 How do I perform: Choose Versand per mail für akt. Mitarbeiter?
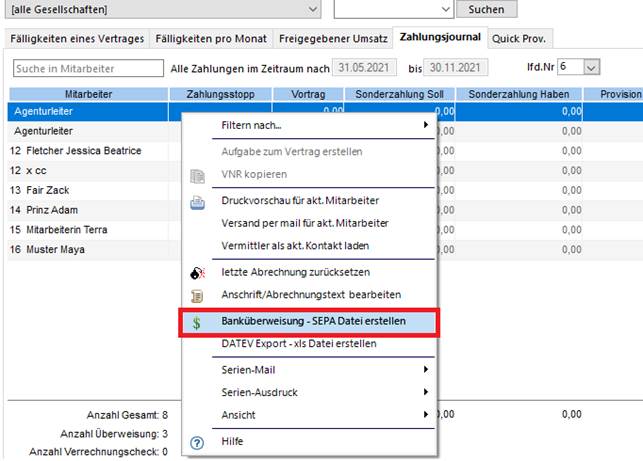coord(304,223)
